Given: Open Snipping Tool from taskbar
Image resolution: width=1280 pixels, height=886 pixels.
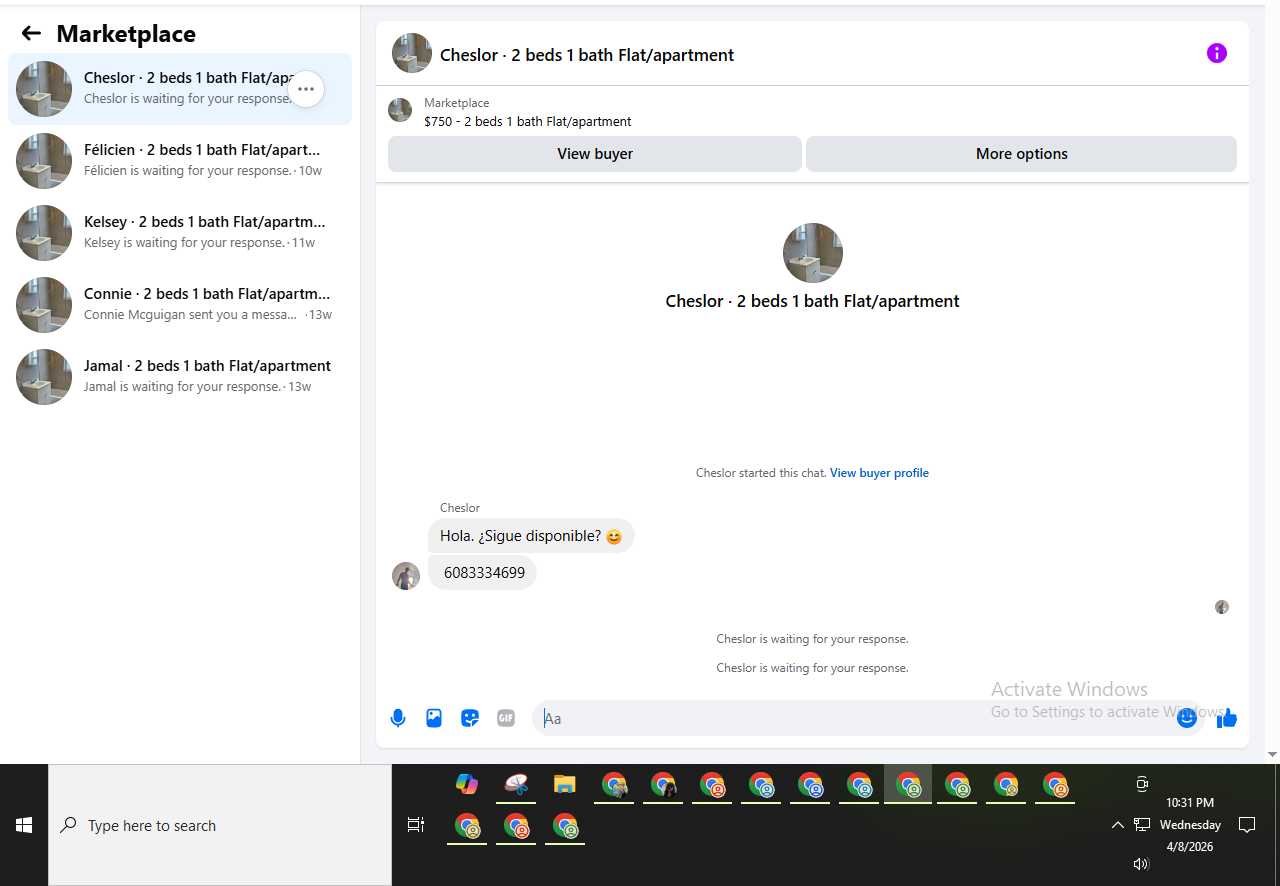Looking at the screenshot, I should pos(516,784).
